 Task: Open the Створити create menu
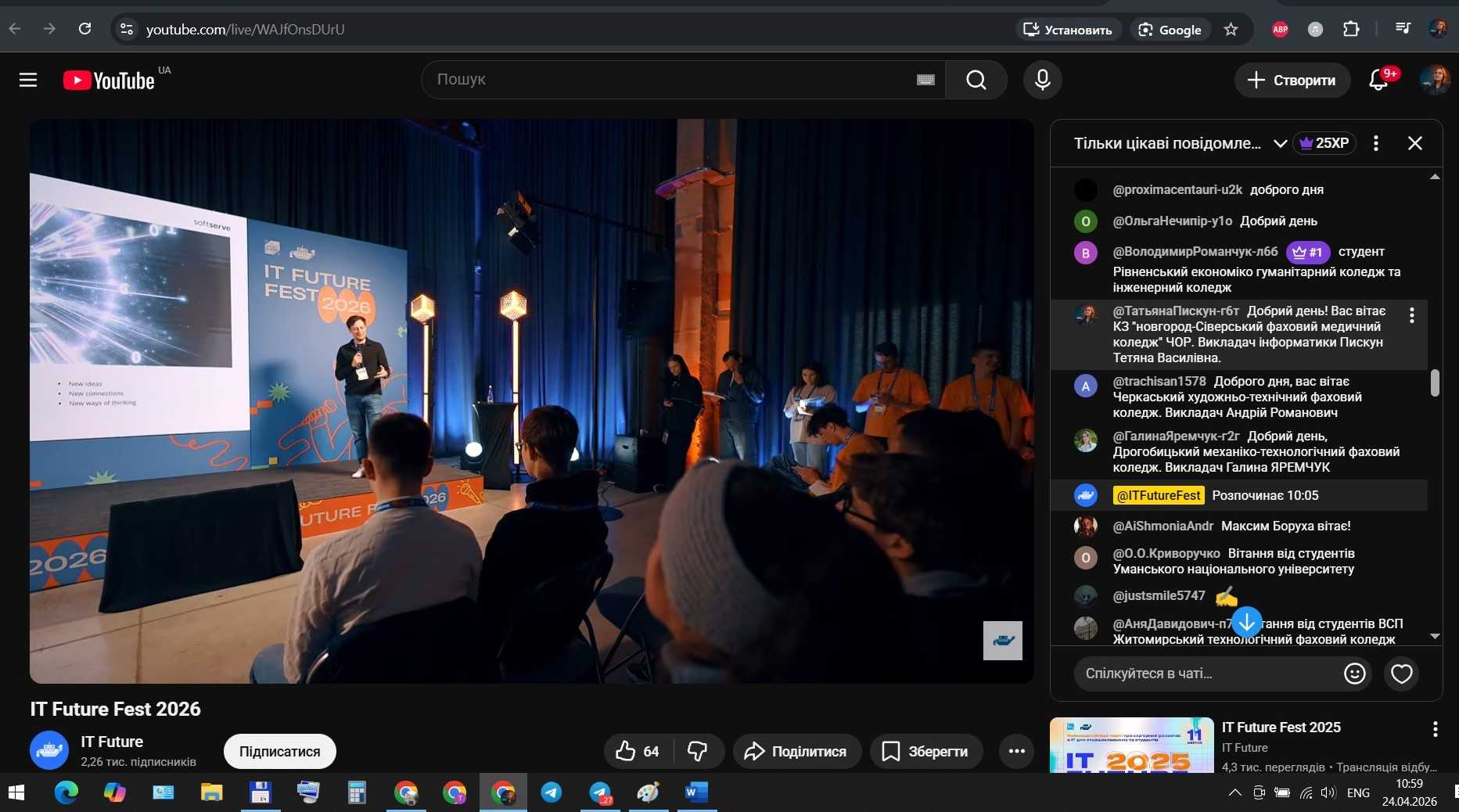tap(1292, 80)
